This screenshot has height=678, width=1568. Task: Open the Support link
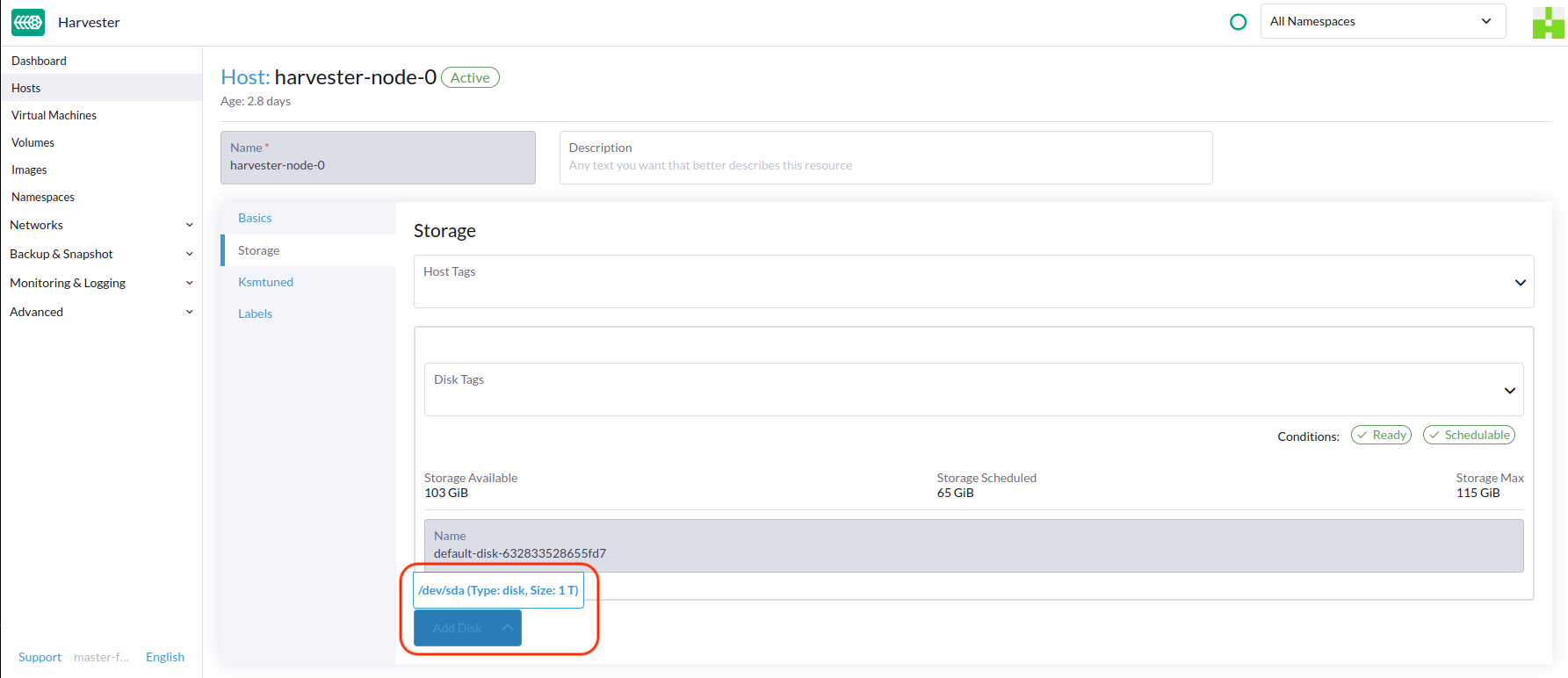(x=40, y=658)
